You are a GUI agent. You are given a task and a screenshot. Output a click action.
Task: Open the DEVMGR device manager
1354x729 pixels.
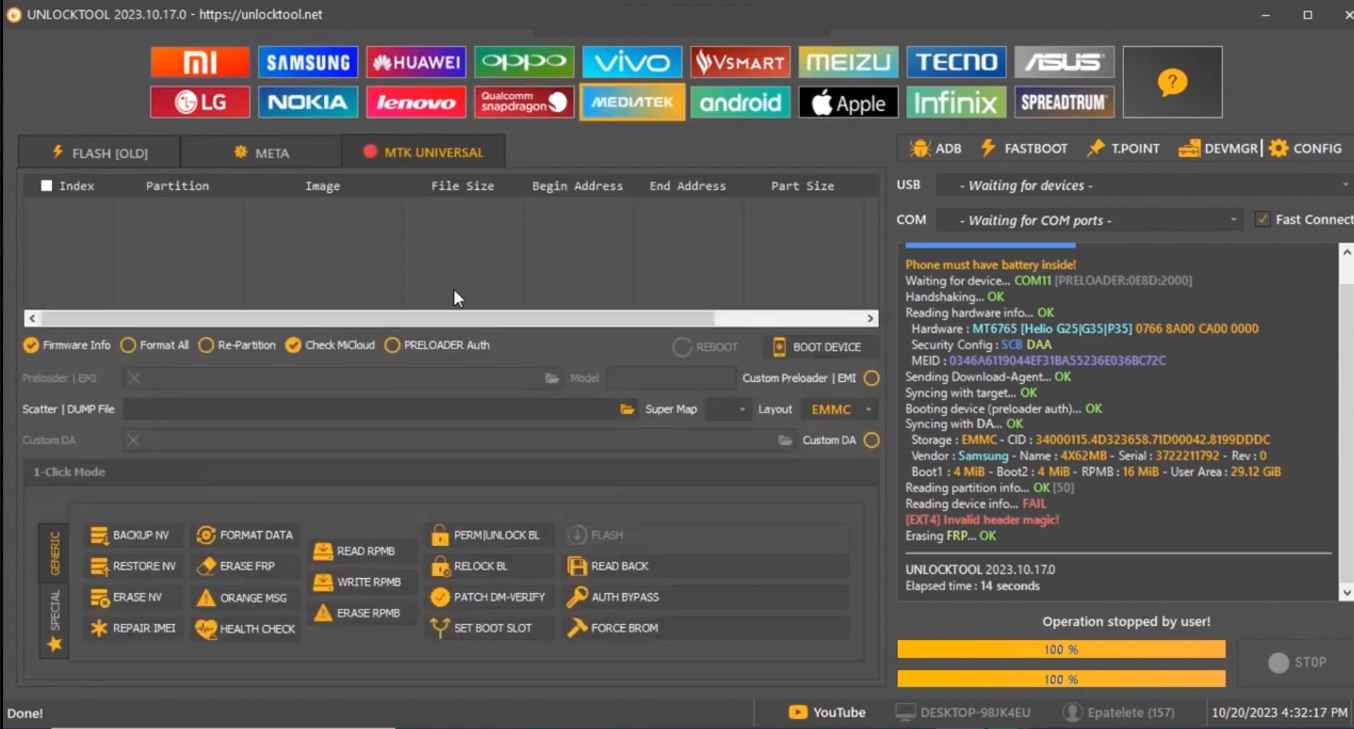(1217, 148)
